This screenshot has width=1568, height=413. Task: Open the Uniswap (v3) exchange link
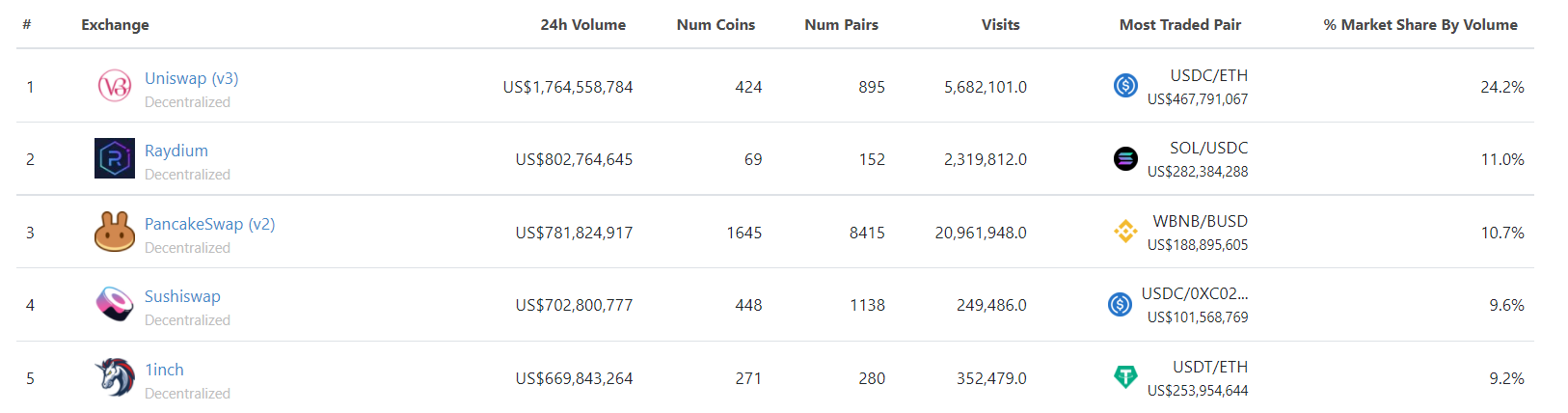click(x=191, y=78)
